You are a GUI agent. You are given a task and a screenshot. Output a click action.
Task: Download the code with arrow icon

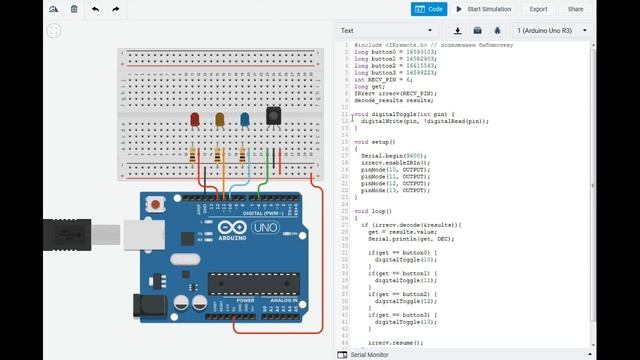(458, 31)
